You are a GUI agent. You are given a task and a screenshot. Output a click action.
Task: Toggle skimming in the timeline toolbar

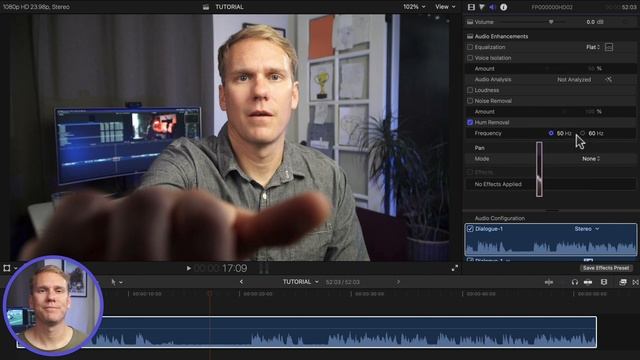[549, 282]
